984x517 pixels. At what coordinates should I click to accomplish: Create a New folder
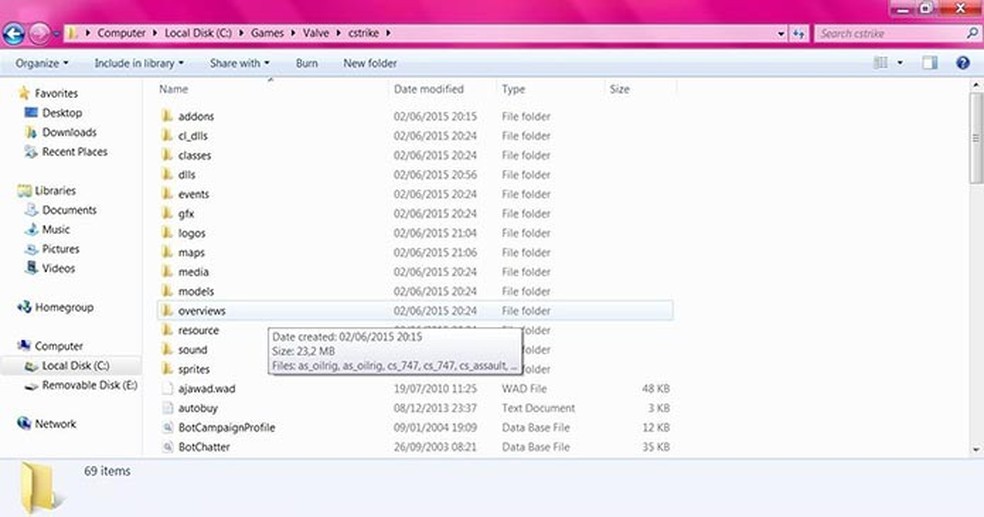click(370, 63)
